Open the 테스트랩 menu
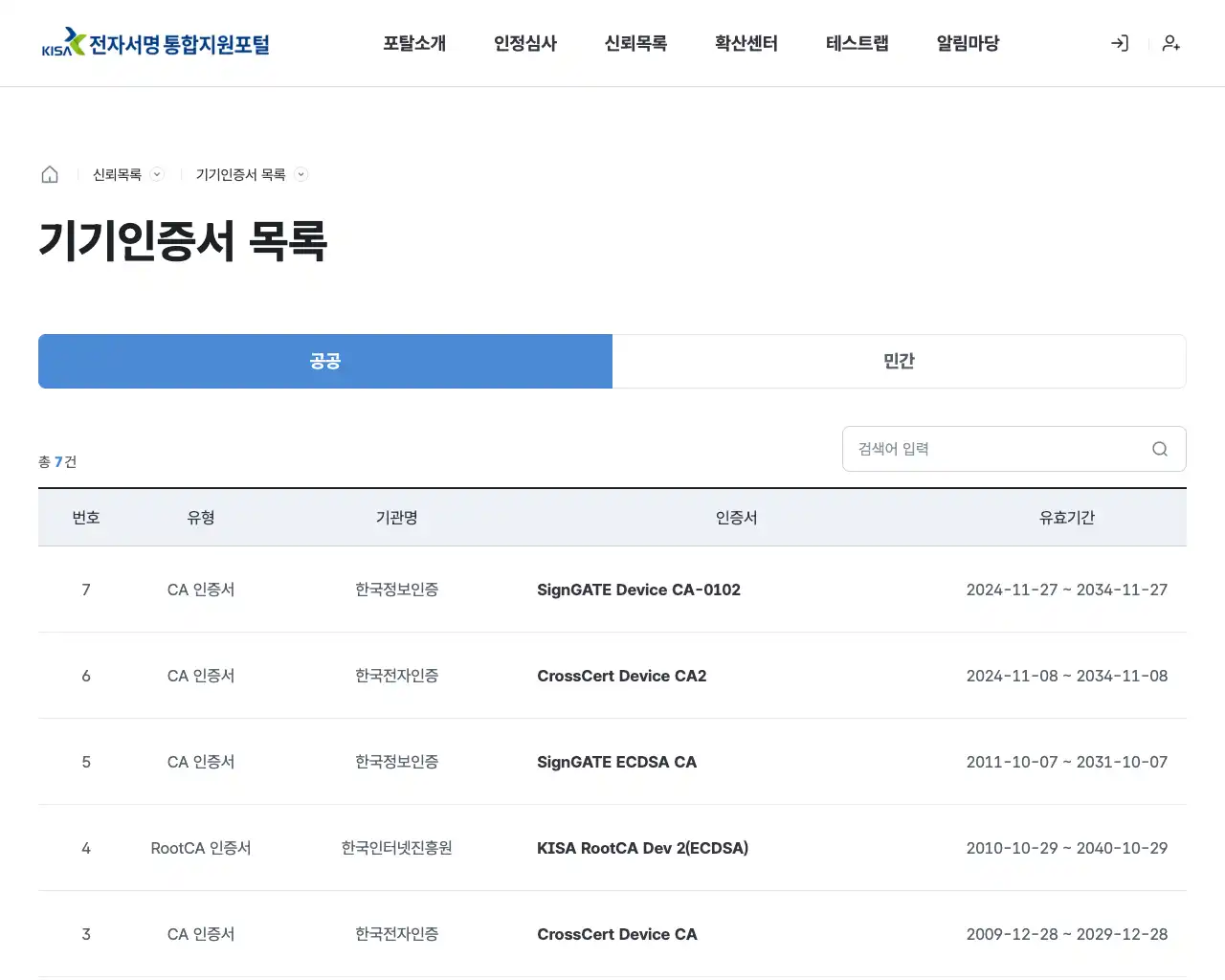The image size is (1225, 980). coord(857,43)
